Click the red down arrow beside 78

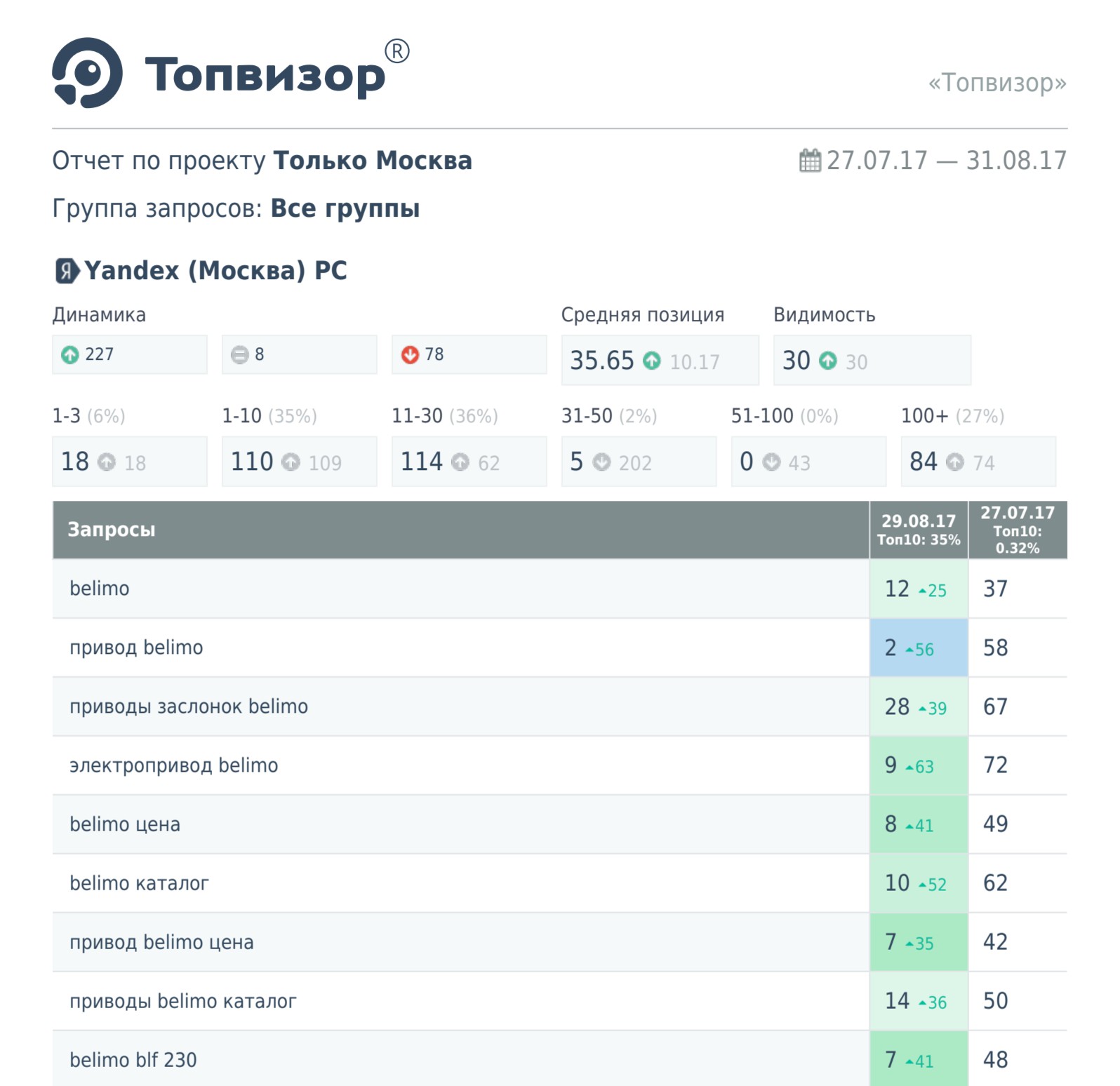pyautogui.click(x=410, y=355)
